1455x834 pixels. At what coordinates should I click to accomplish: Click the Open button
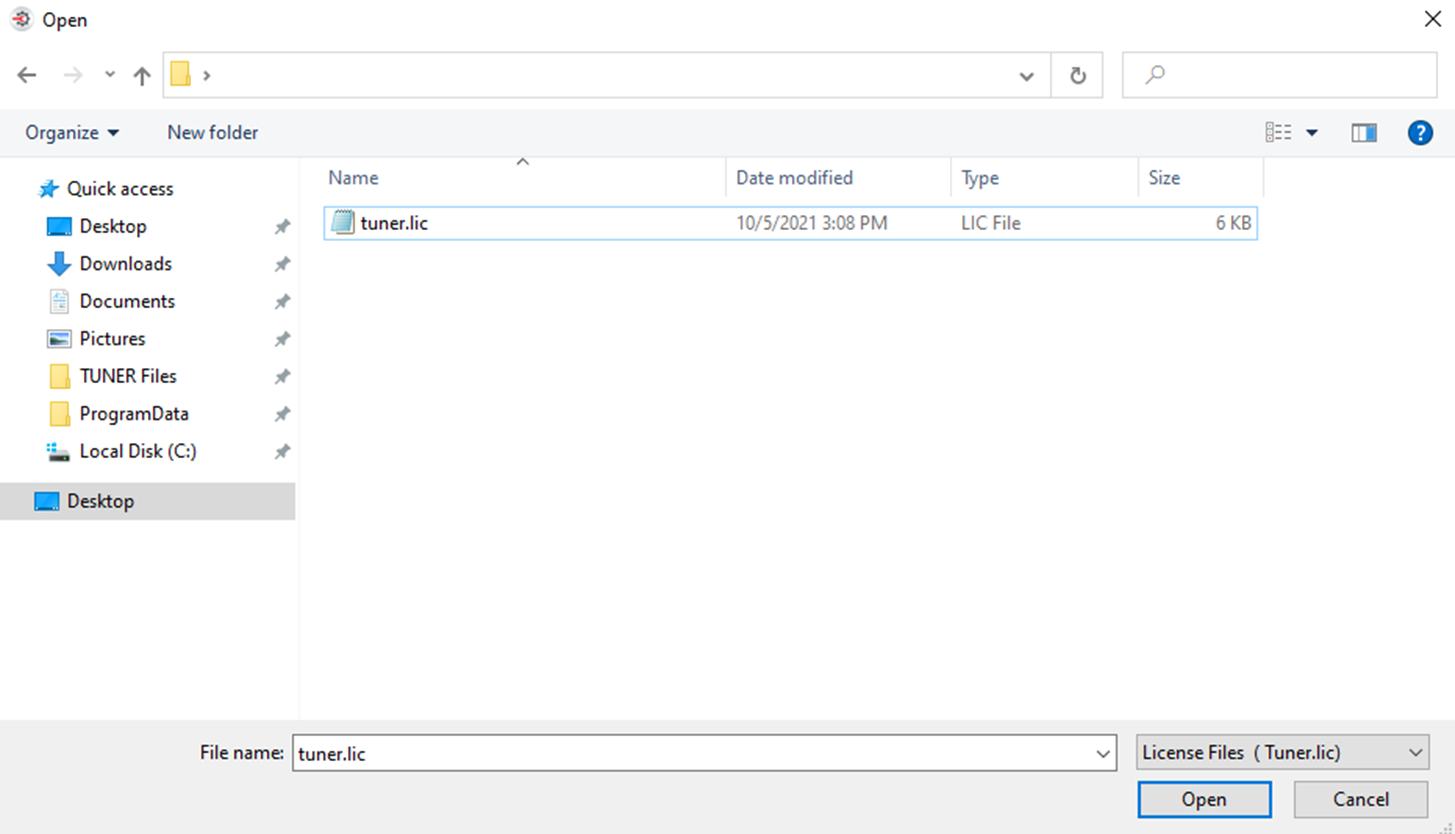(x=1203, y=799)
